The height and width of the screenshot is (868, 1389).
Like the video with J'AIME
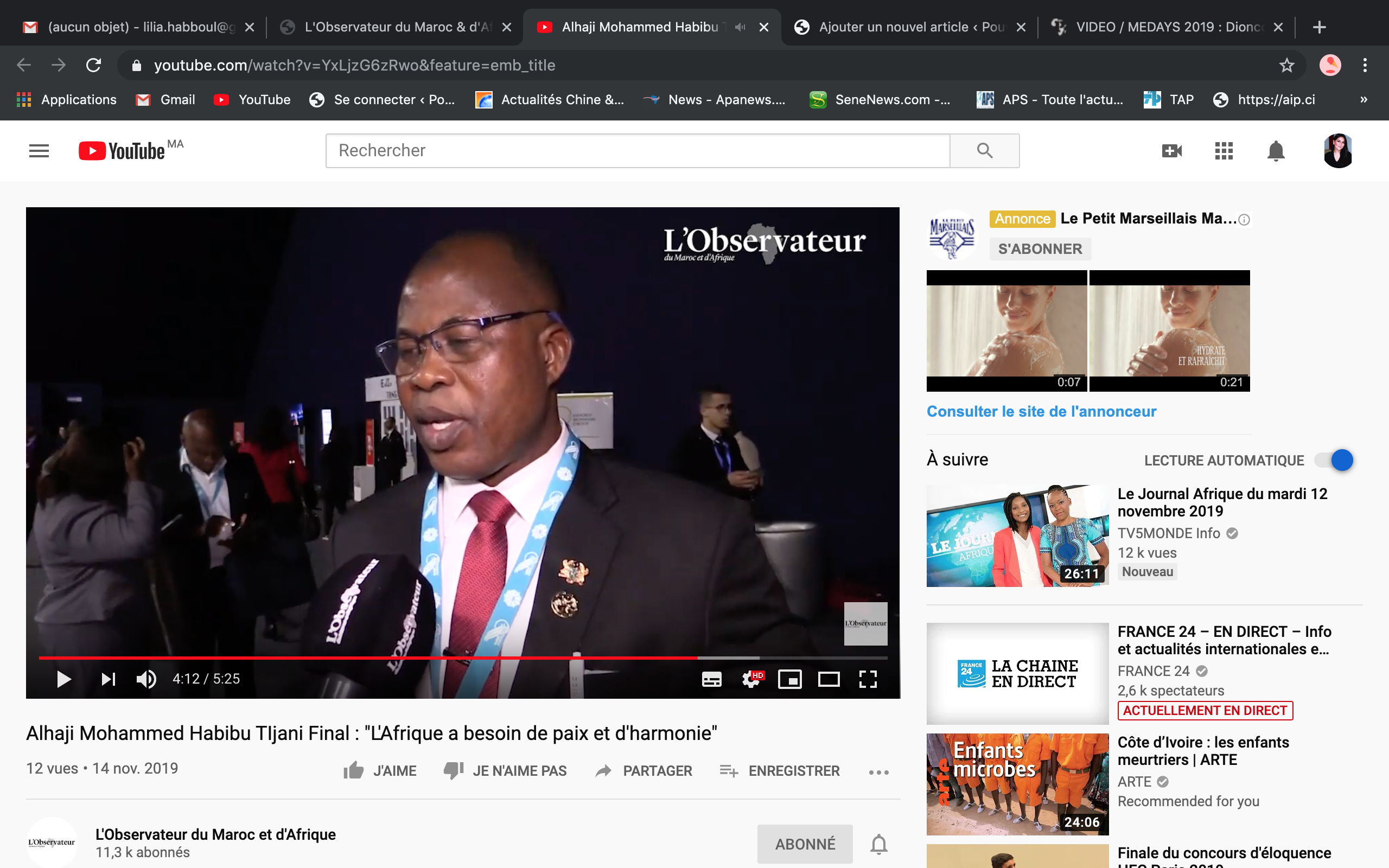click(x=380, y=771)
